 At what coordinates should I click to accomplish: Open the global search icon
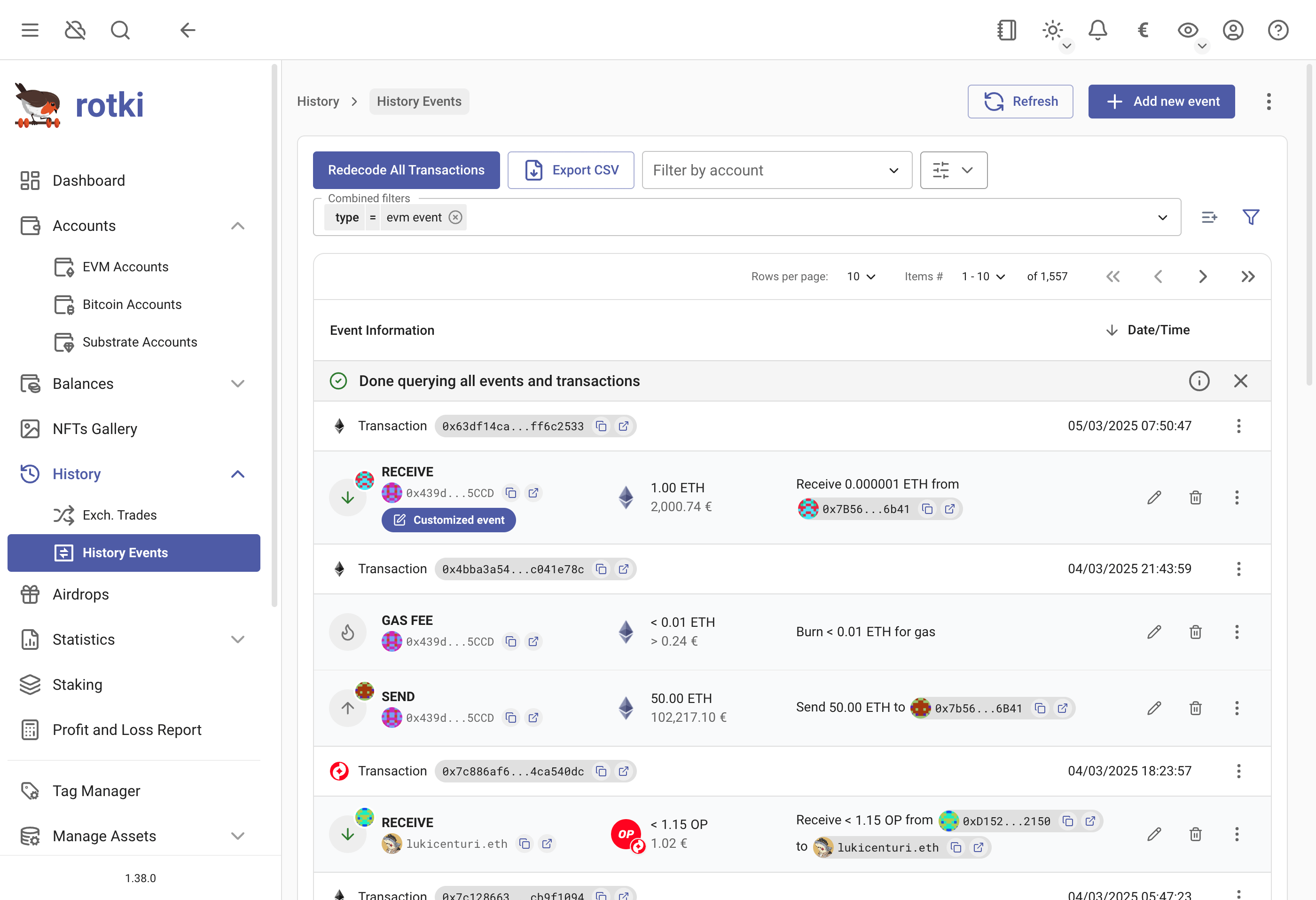point(120,30)
